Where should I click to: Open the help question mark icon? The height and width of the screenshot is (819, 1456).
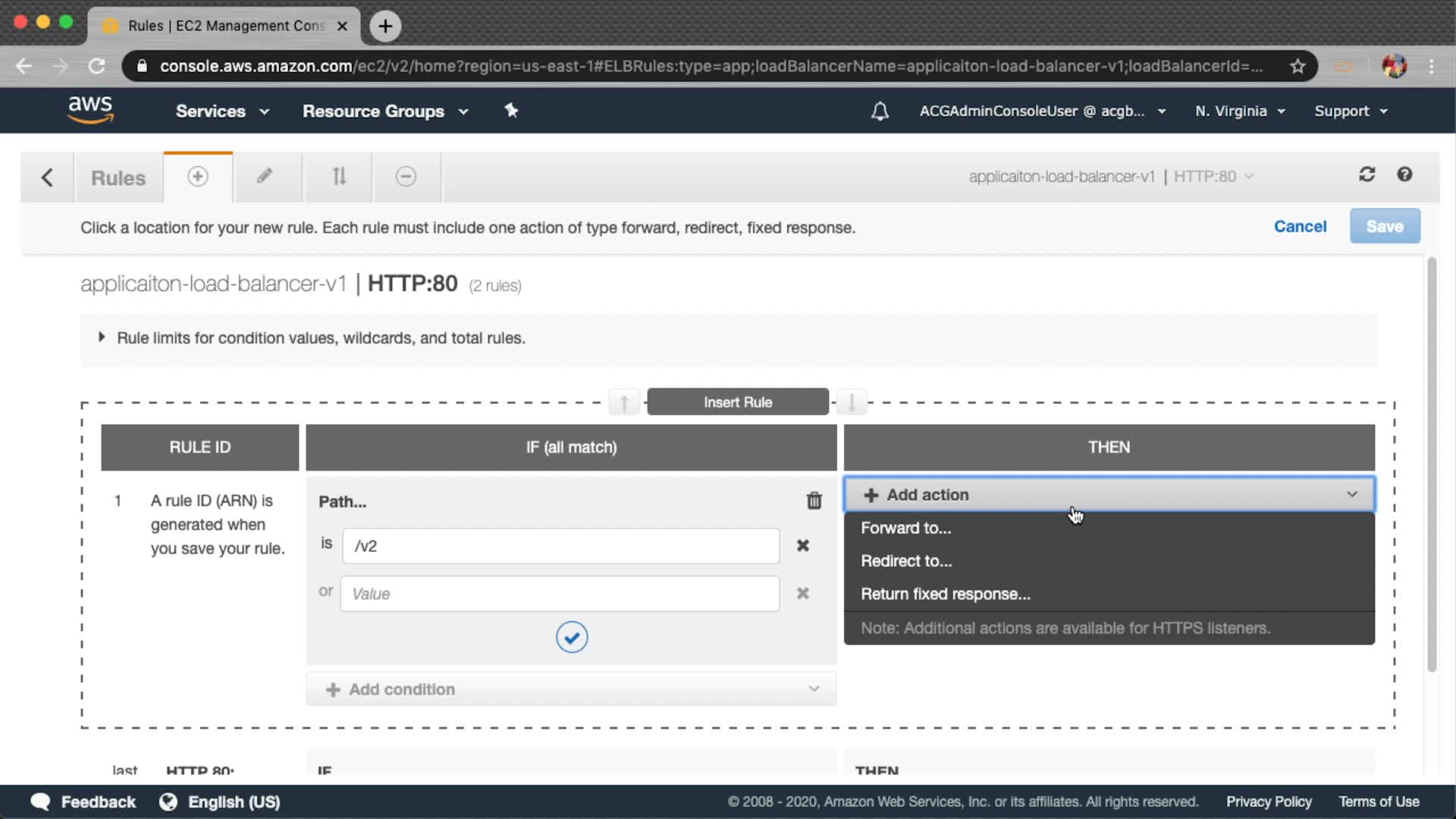point(1404,175)
